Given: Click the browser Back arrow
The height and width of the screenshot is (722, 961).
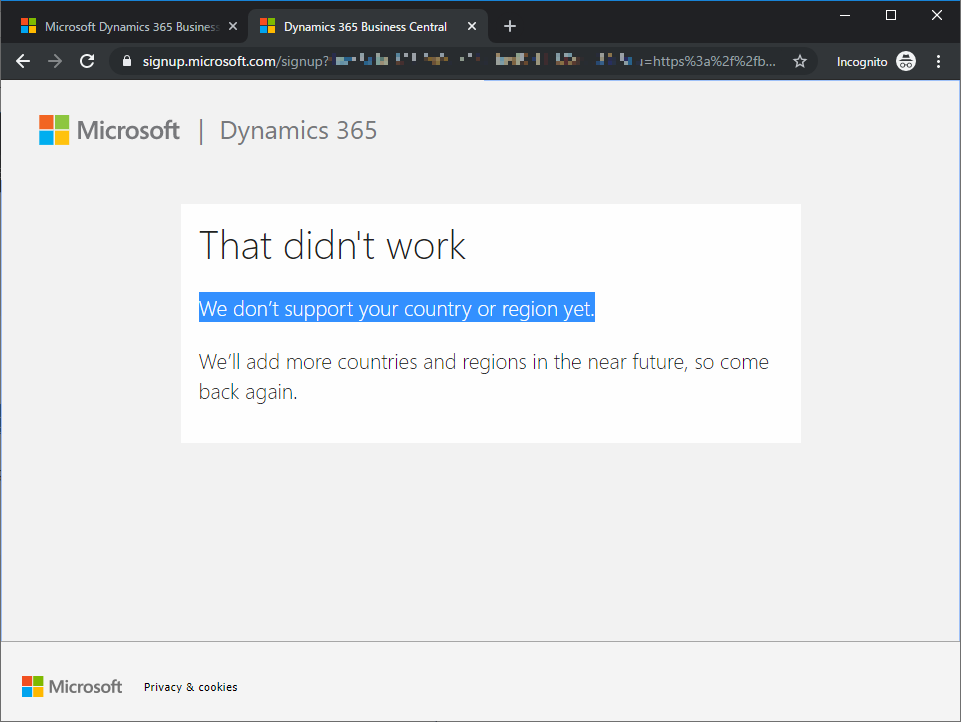Looking at the screenshot, I should tap(23, 61).
